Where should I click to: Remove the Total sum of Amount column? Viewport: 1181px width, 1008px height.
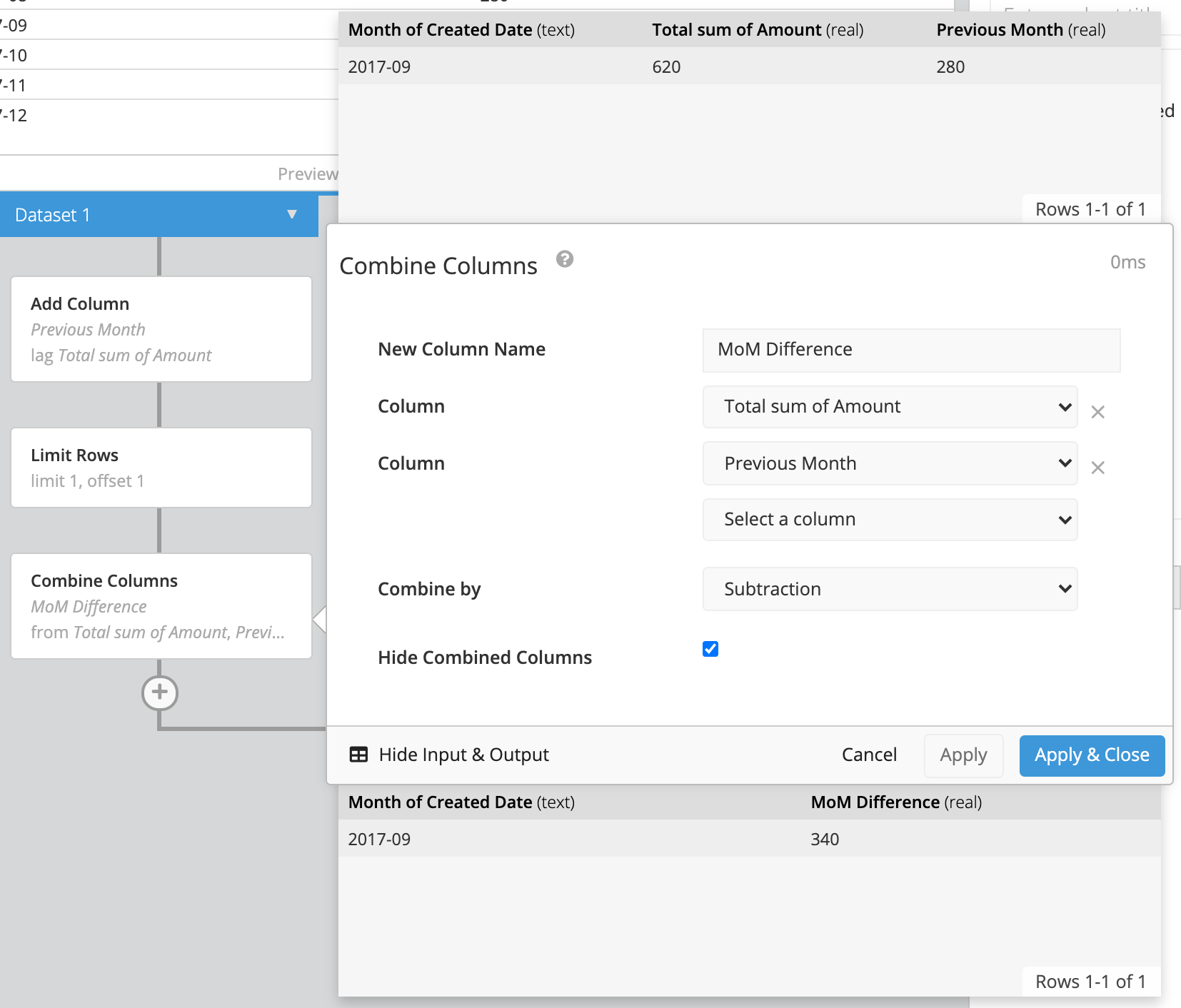[x=1098, y=412]
